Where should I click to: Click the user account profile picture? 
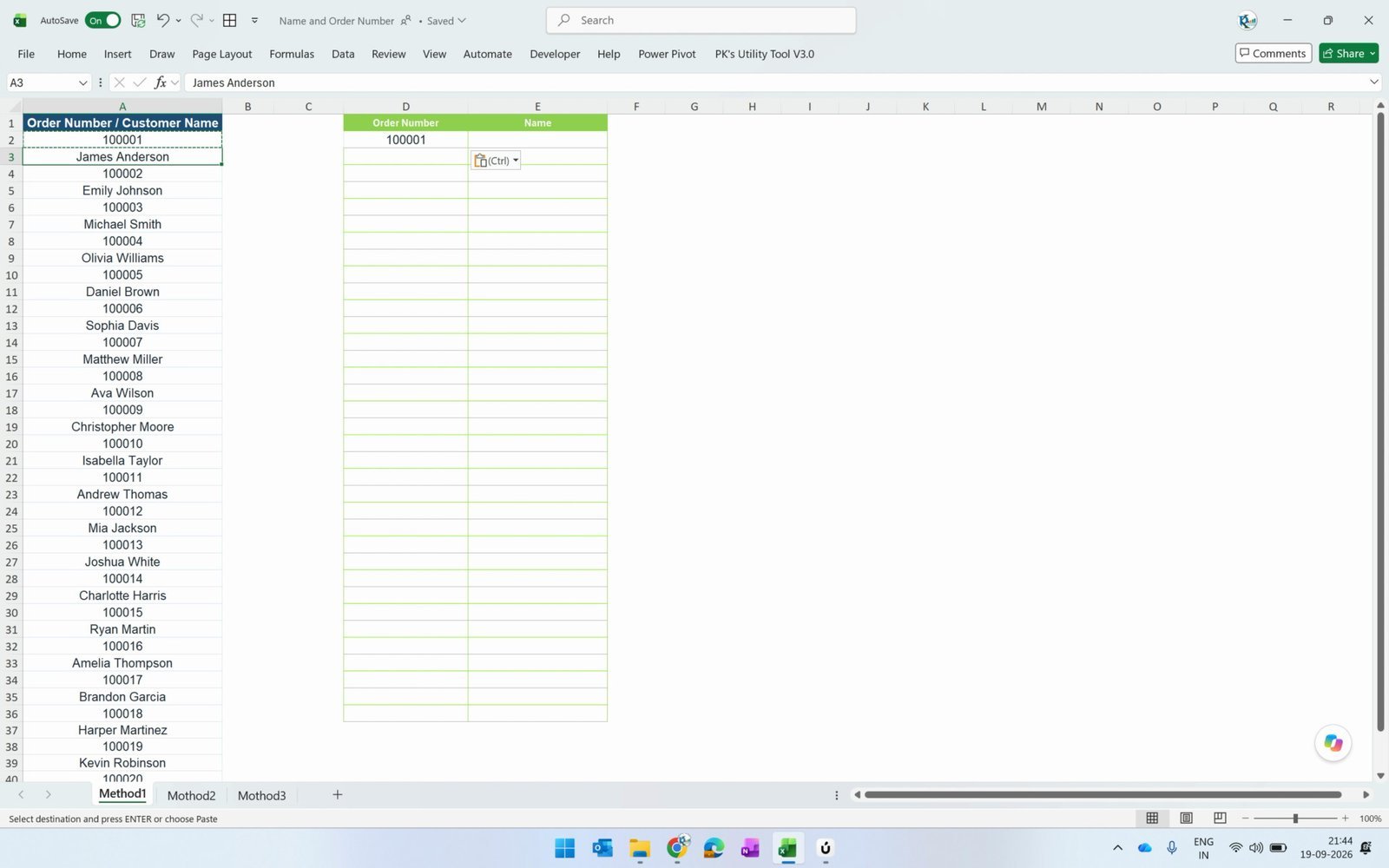click(1247, 20)
